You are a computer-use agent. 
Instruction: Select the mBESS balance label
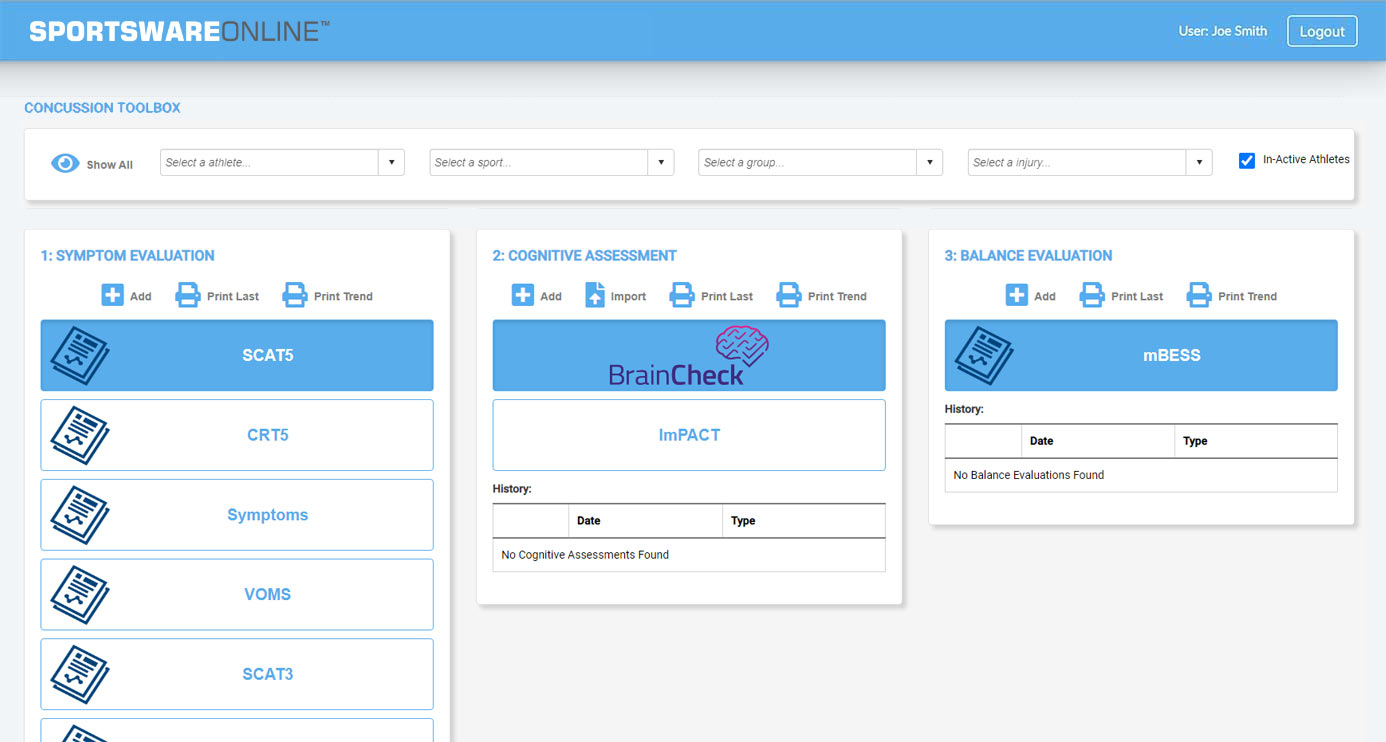click(1172, 355)
